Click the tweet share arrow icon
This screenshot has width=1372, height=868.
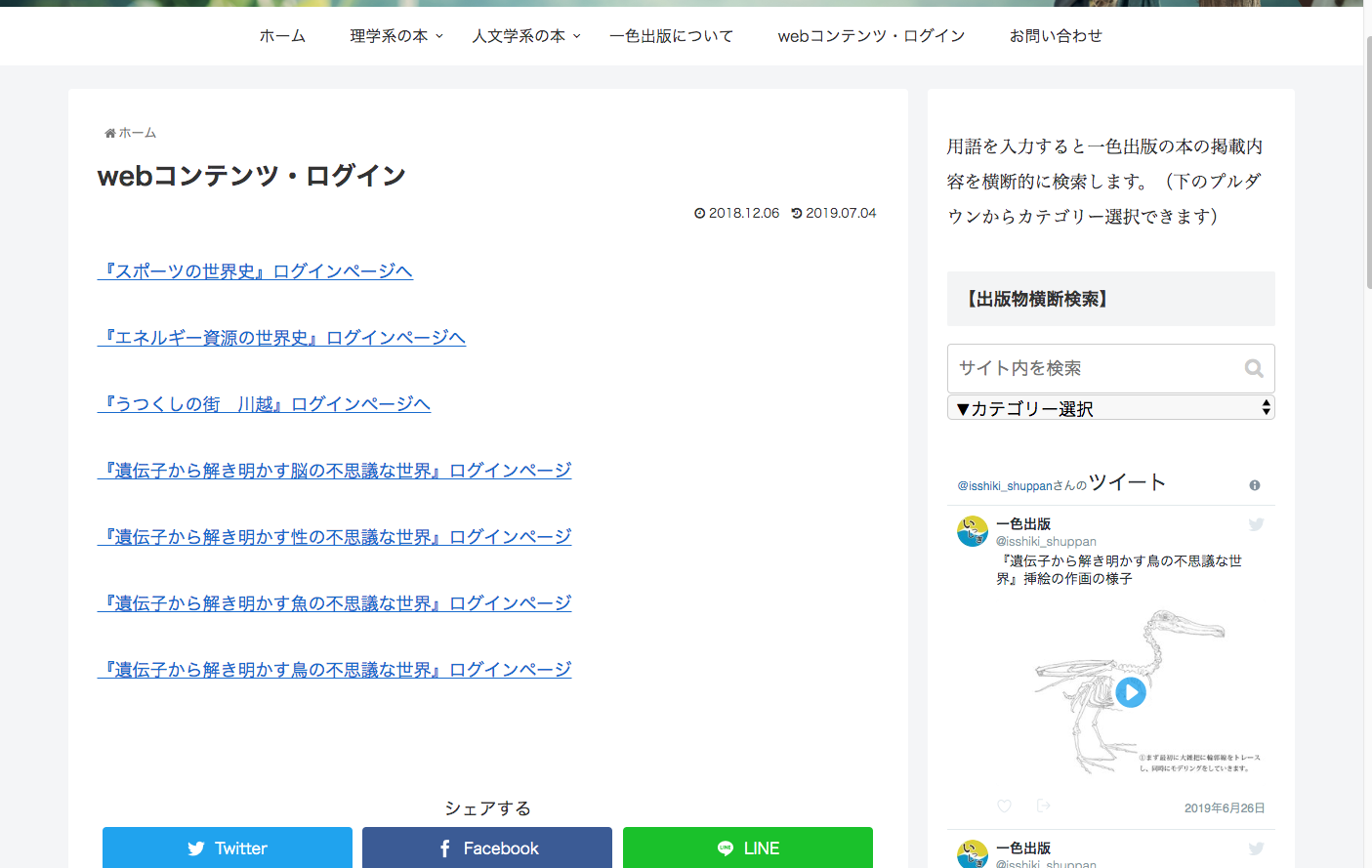1043,806
